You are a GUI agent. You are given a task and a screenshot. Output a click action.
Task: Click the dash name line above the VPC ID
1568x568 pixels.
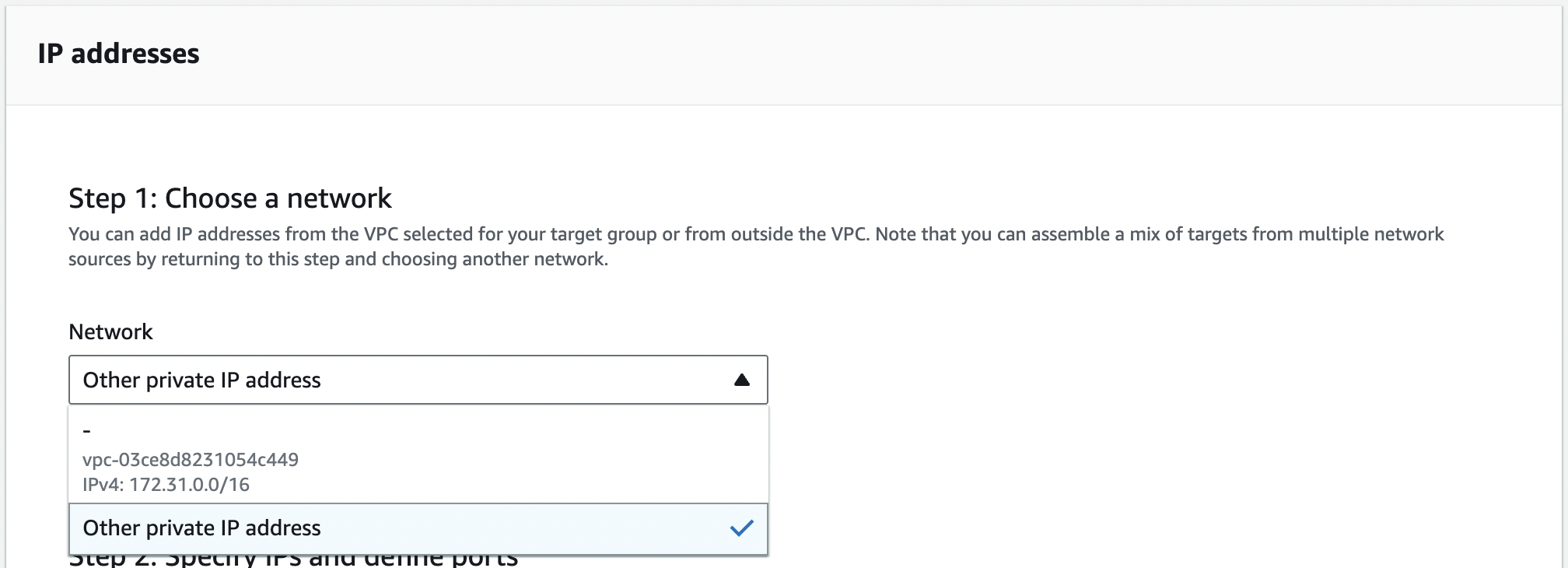87,430
